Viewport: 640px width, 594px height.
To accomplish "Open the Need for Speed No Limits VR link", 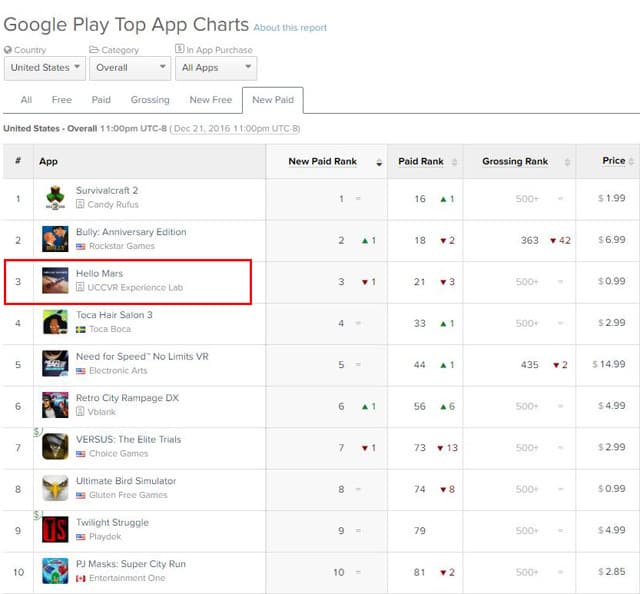I will (142, 357).
